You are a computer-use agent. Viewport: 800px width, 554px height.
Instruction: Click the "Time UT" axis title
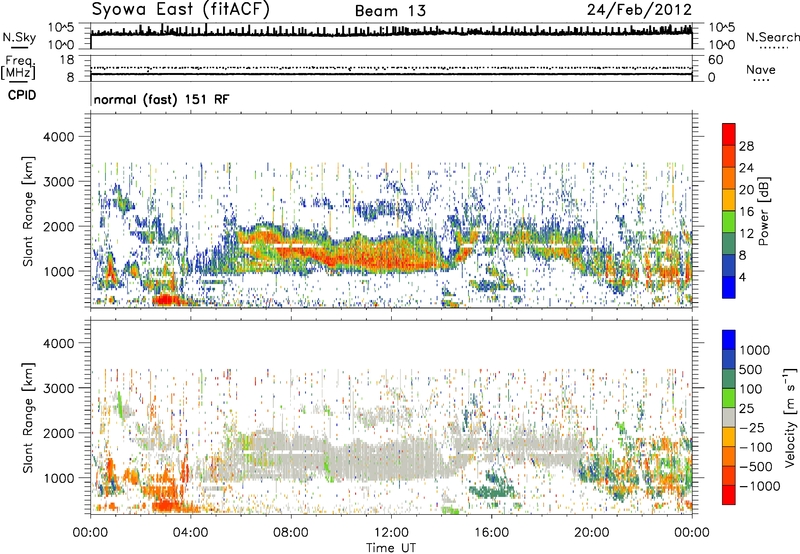click(x=391, y=548)
